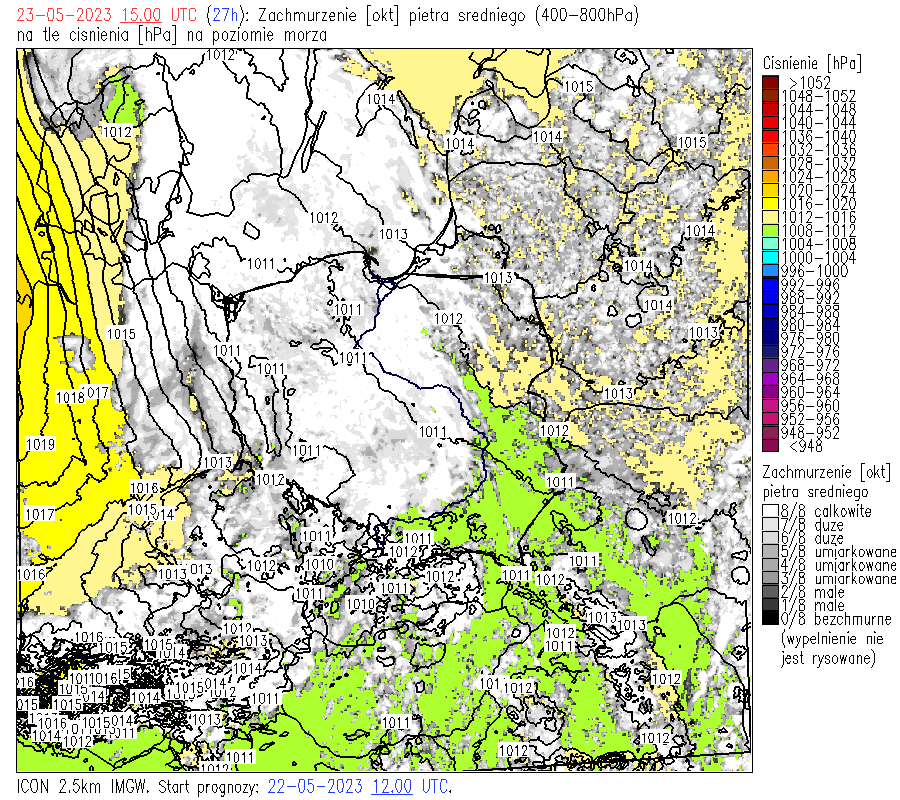
Task: Click the 988-992 hPa legend swatch
Action: click(x=770, y=298)
